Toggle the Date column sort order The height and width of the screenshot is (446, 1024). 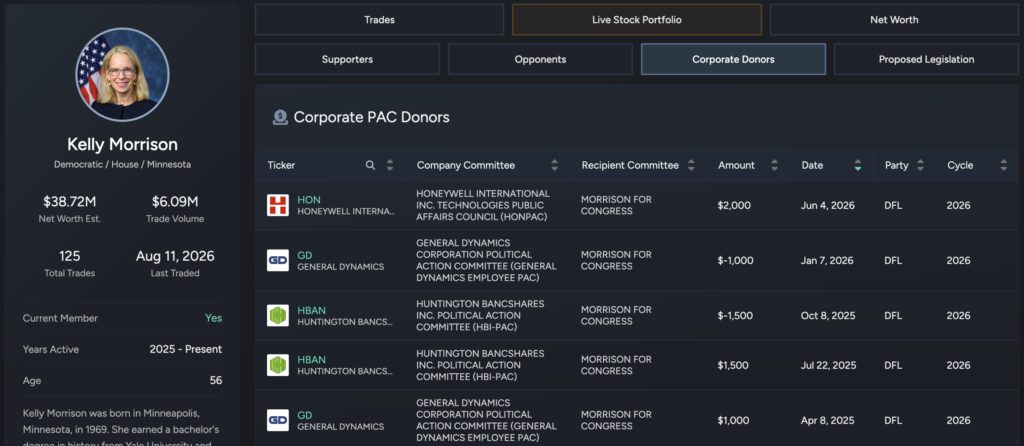tap(857, 165)
